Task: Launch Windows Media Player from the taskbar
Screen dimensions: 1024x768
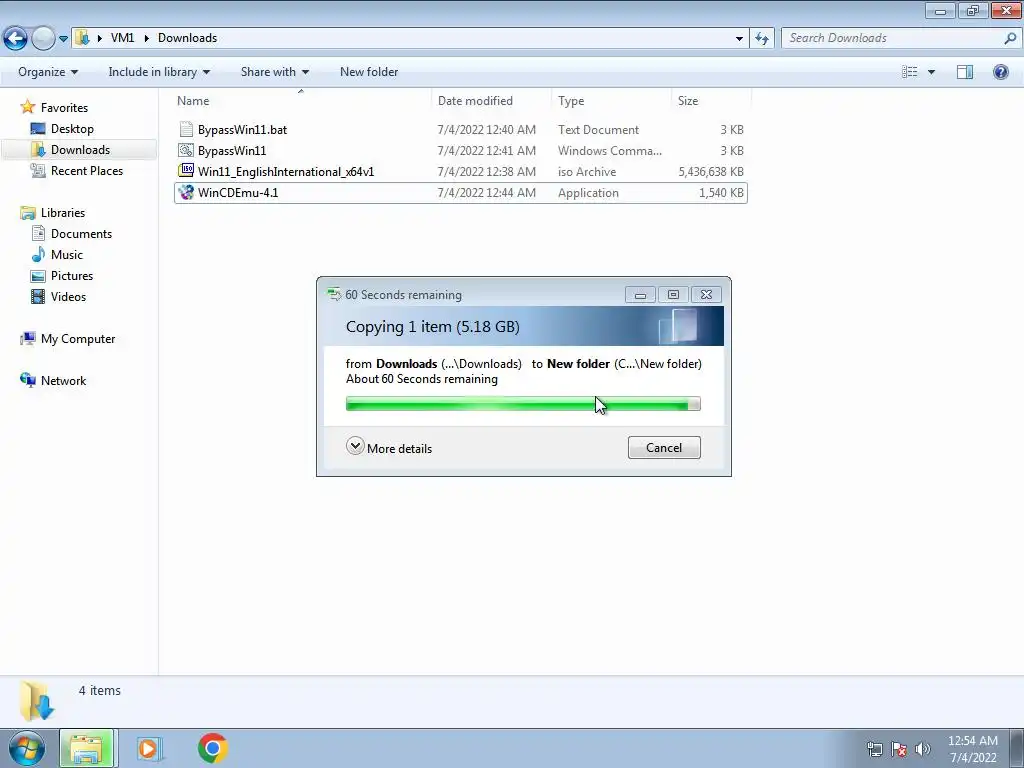Action: tap(148, 748)
